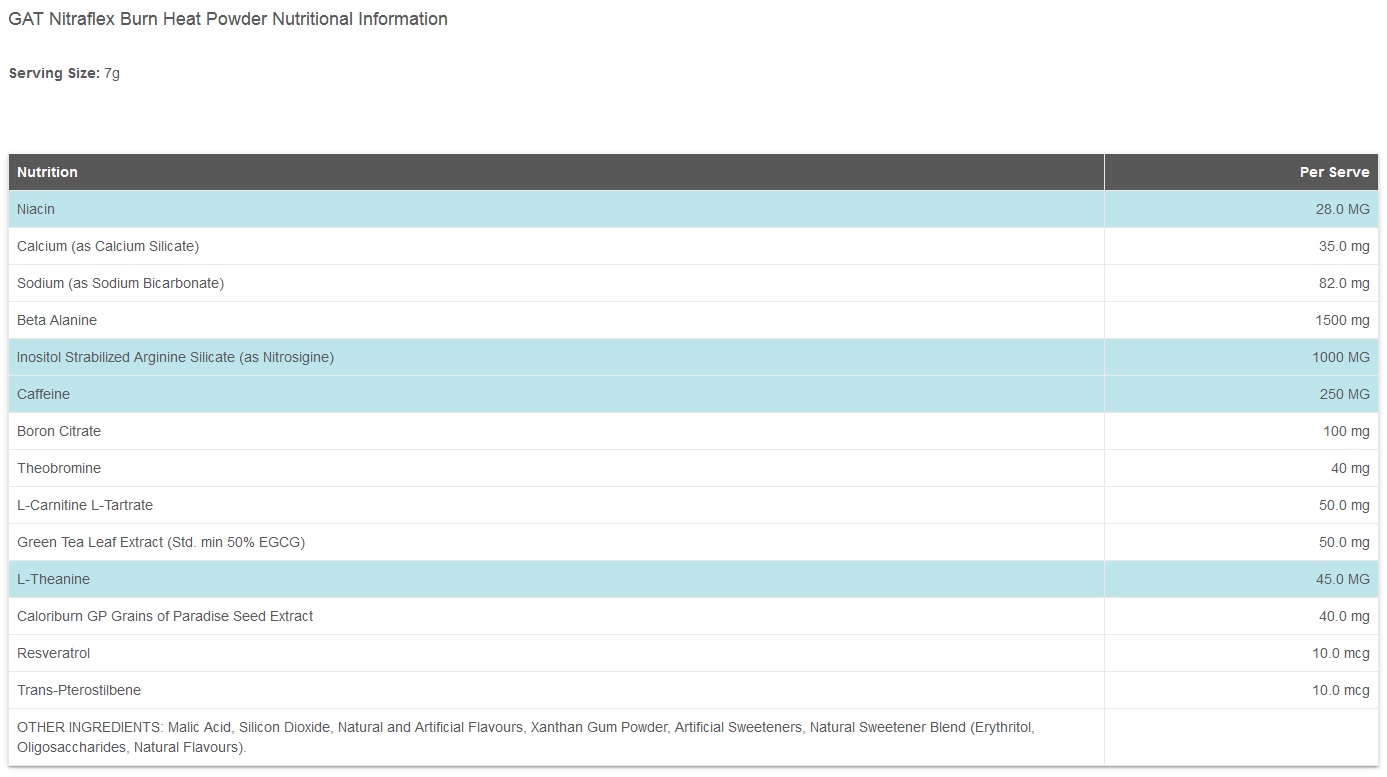The height and width of the screenshot is (777, 1387).
Task: Select the 'Theobromine' row label
Action: pos(59,468)
